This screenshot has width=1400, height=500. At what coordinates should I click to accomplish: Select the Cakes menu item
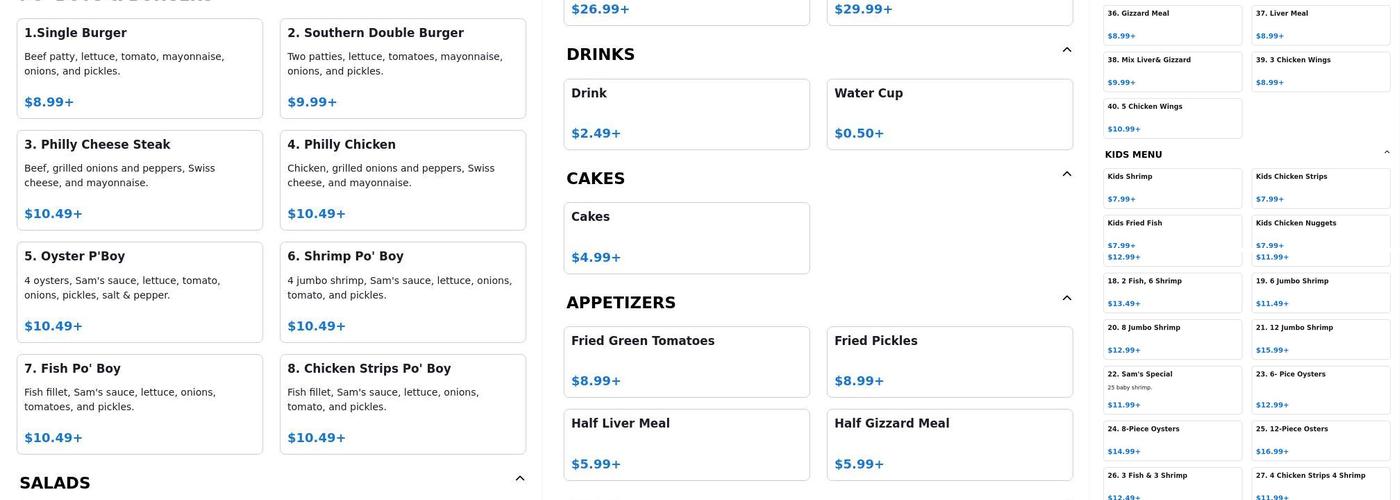686,238
